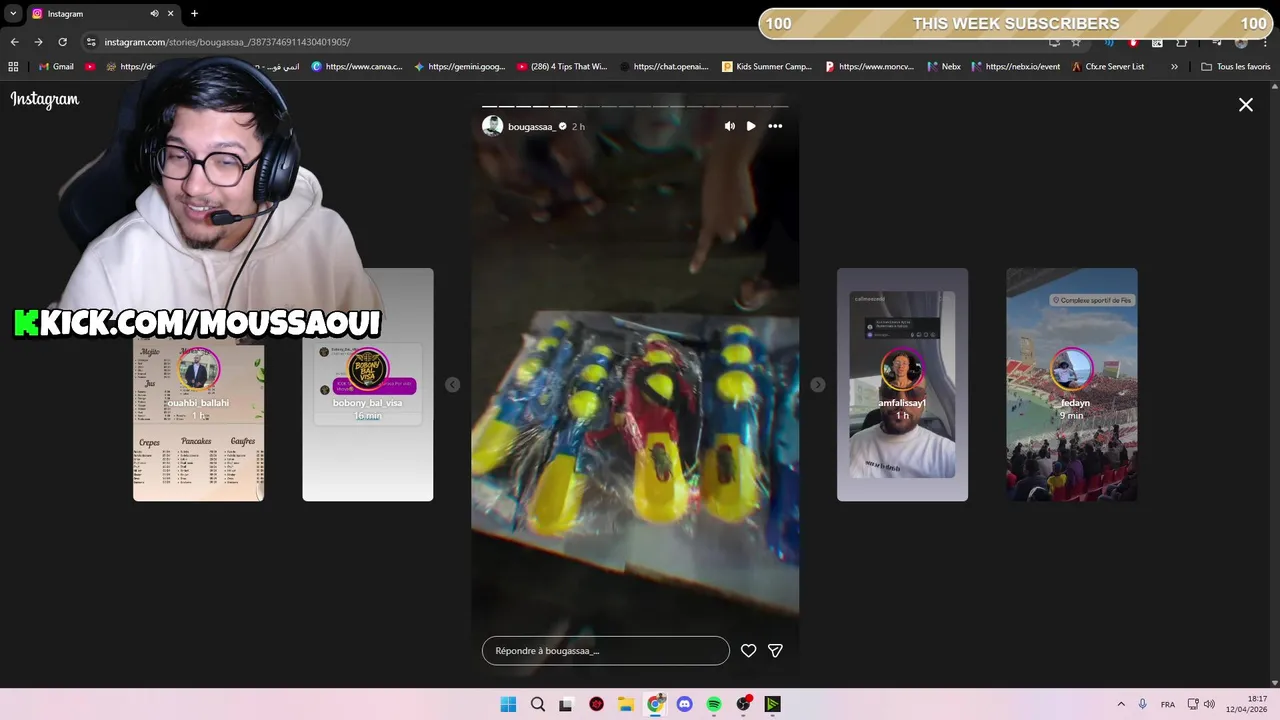Open Task View on the taskbar
Screen dimensions: 1280x720
[x=566, y=704]
